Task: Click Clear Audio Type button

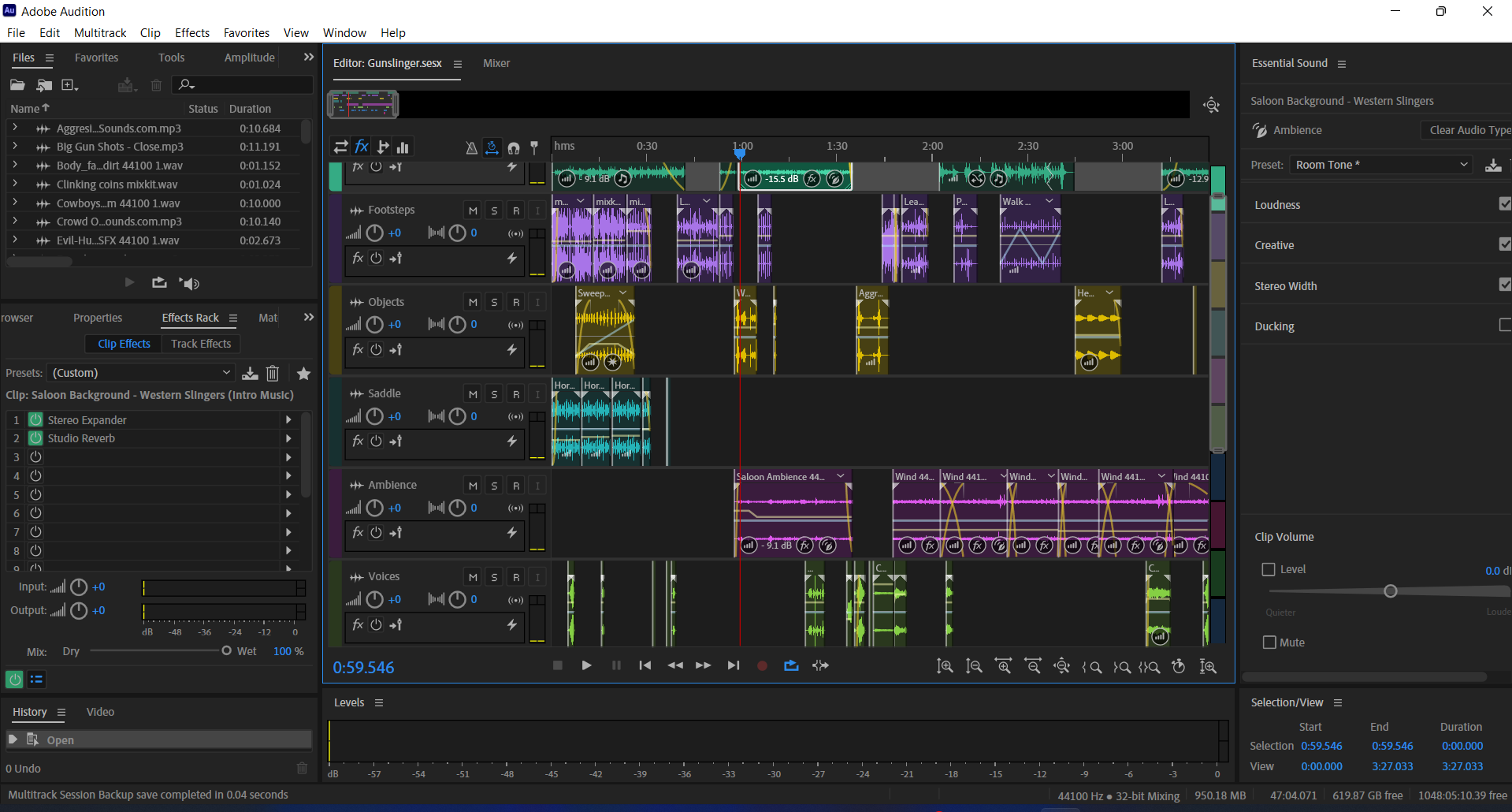Action: point(1466,130)
